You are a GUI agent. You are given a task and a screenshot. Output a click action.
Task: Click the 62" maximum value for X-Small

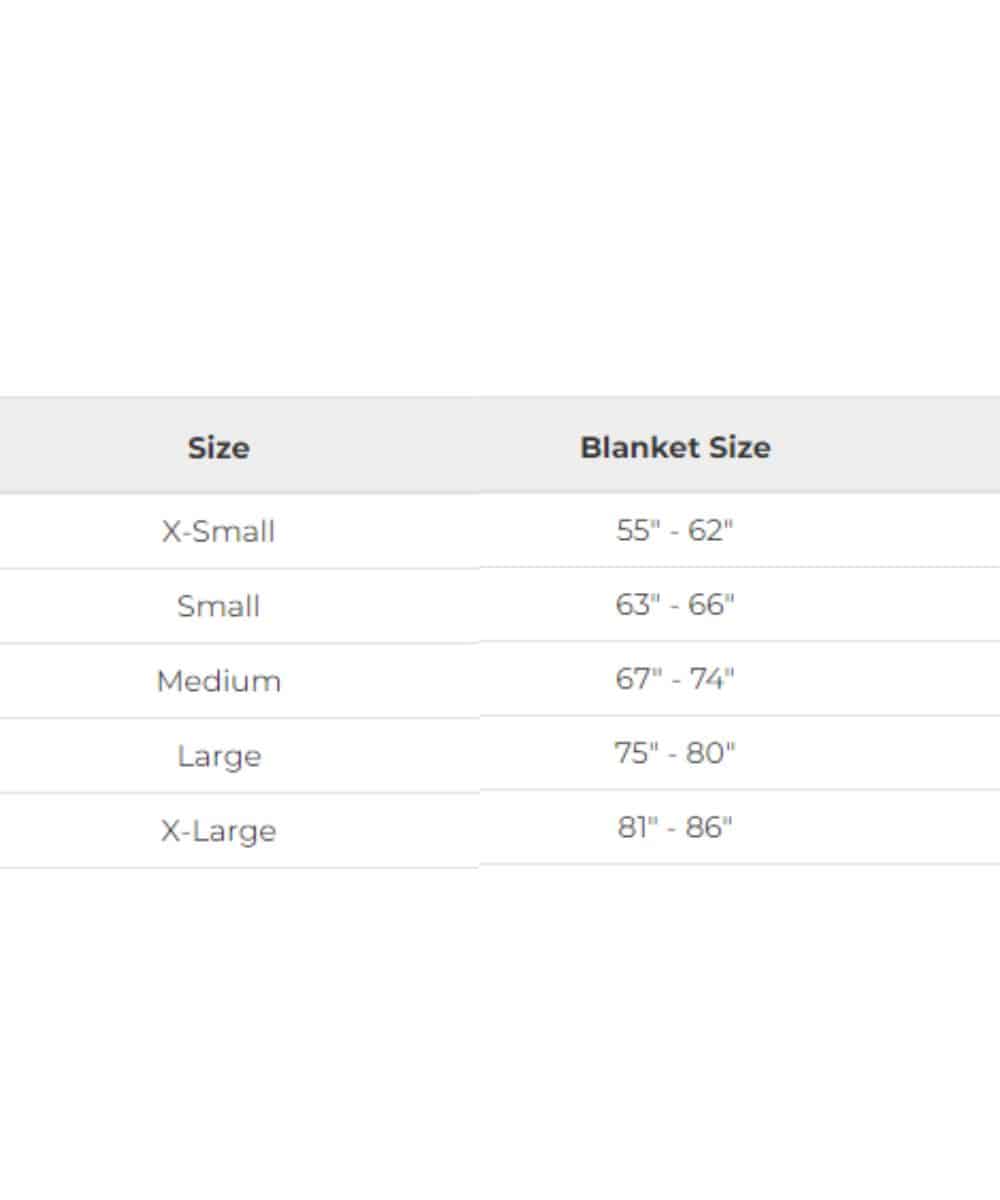click(x=711, y=530)
